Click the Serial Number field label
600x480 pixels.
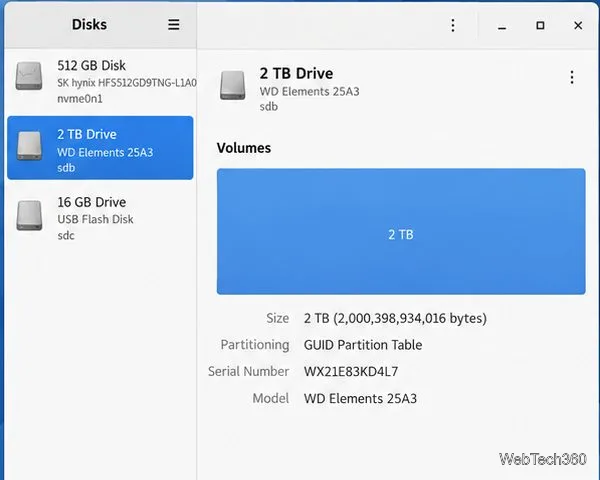248,372
